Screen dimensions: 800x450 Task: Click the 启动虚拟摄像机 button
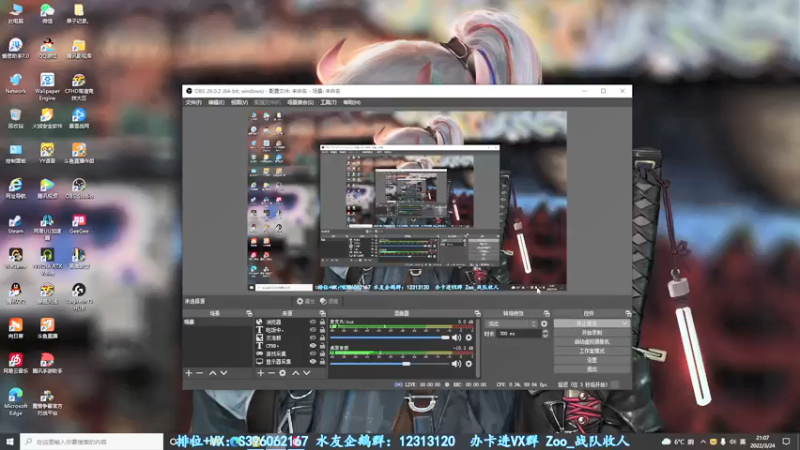(x=591, y=342)
